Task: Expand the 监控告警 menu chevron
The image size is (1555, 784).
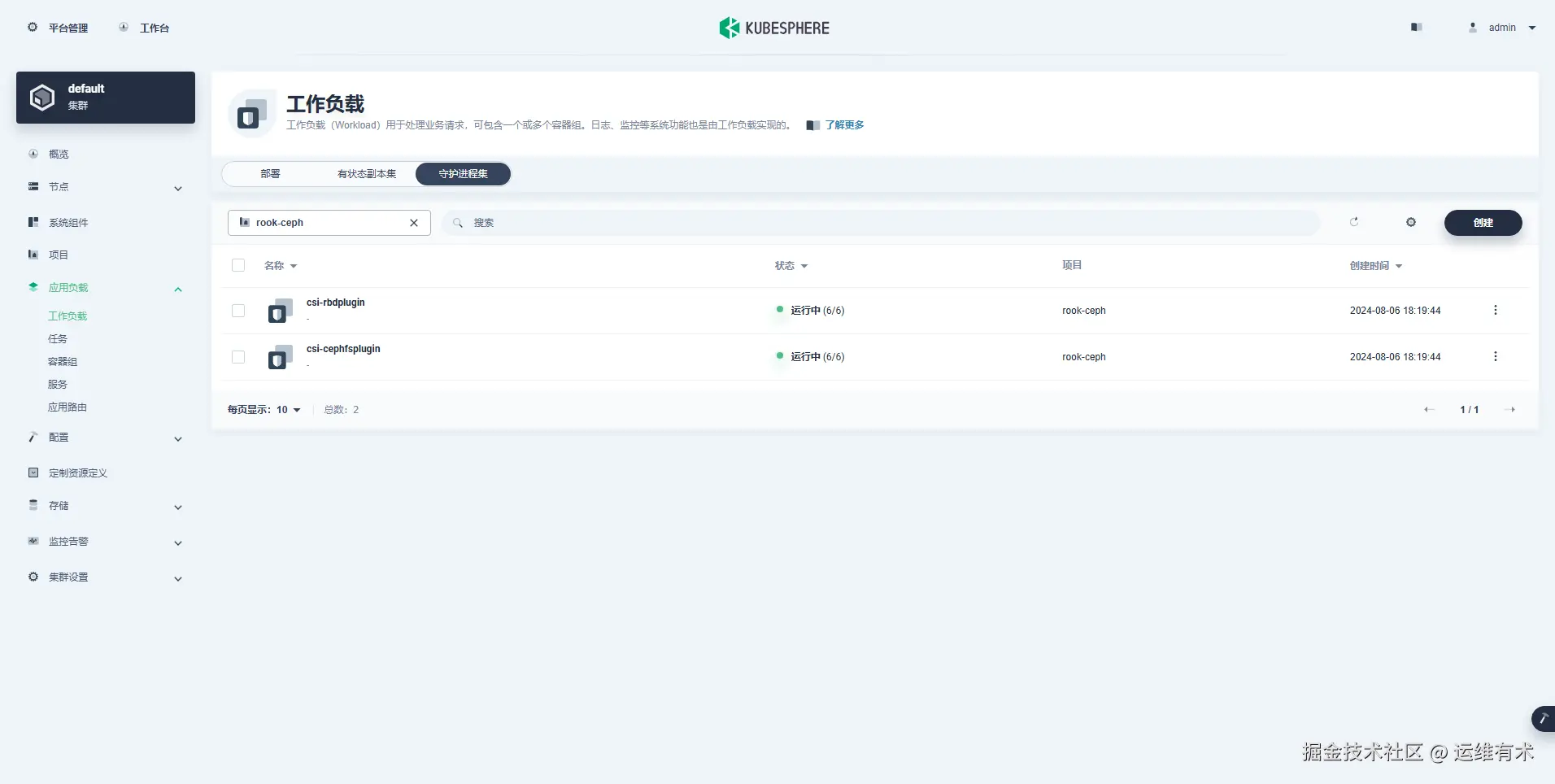Action: 178,543
